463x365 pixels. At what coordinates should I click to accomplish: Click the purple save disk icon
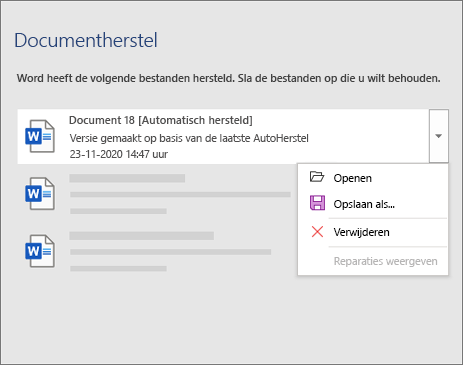(x=317, y=203)
